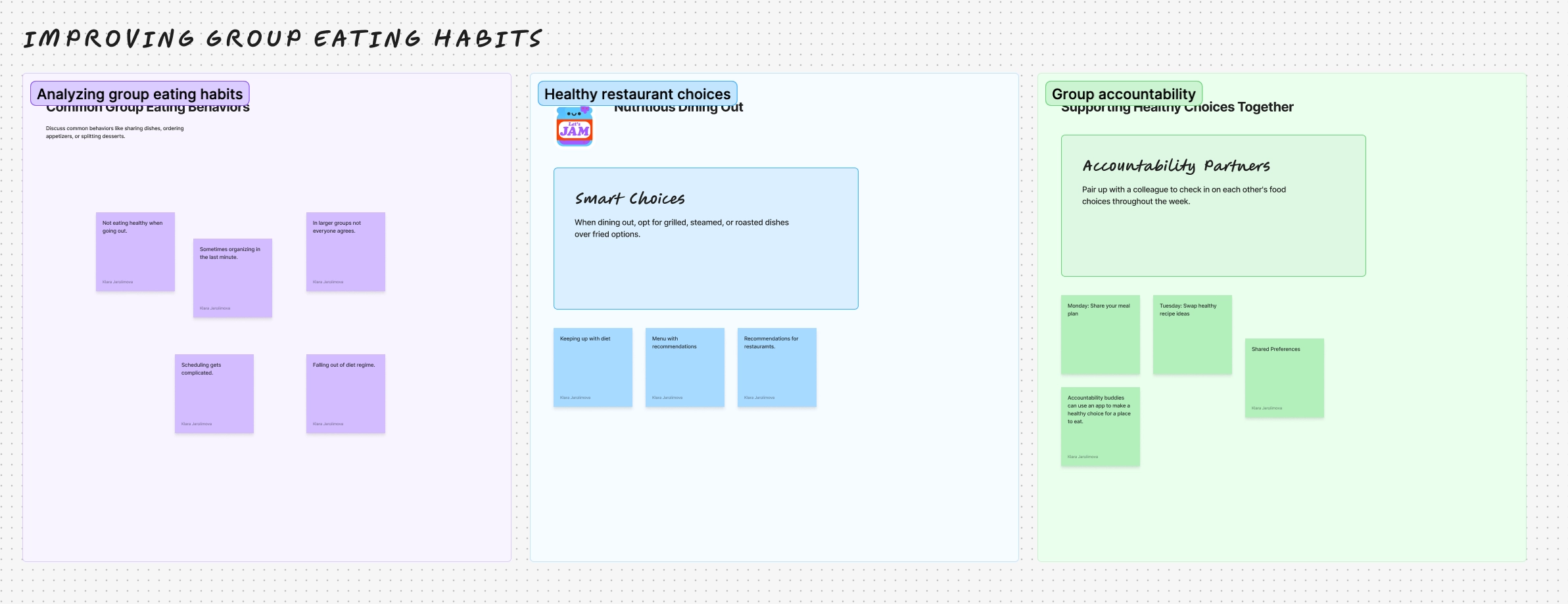
Task: Click the Let's JAM jar sticker
Action: [x=575, y=127]
